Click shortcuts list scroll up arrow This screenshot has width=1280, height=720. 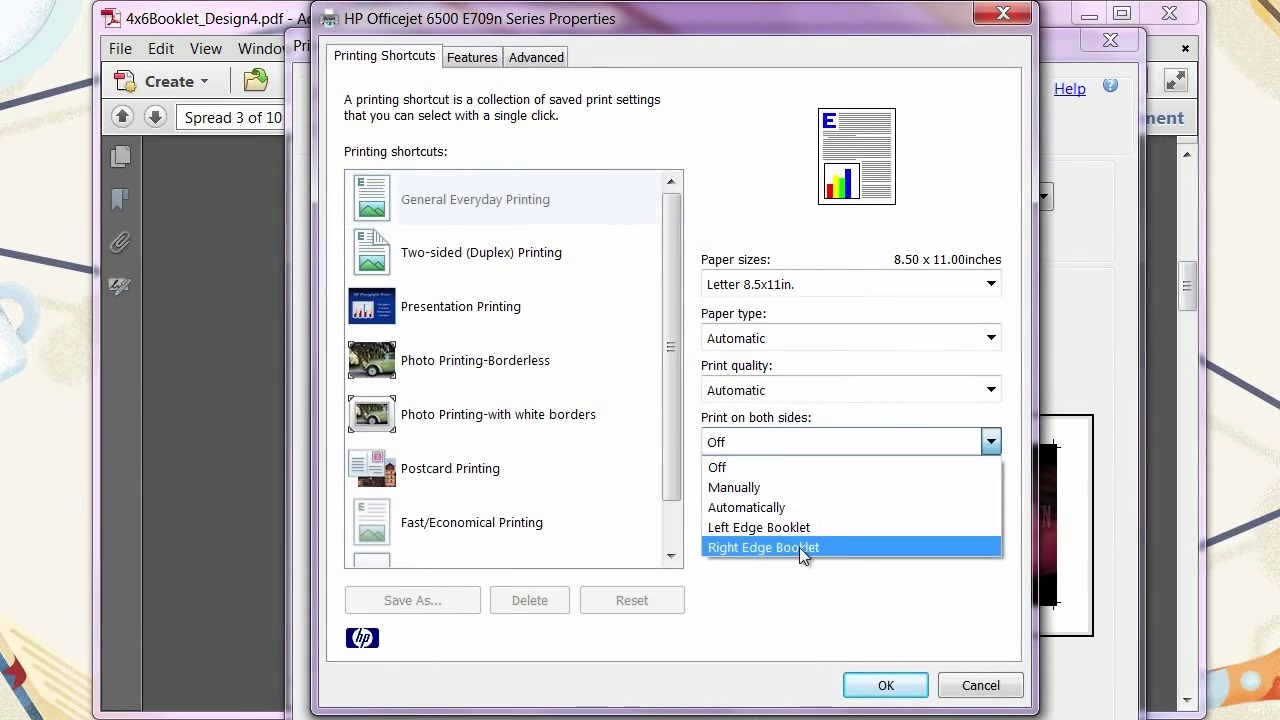[671, 181]
